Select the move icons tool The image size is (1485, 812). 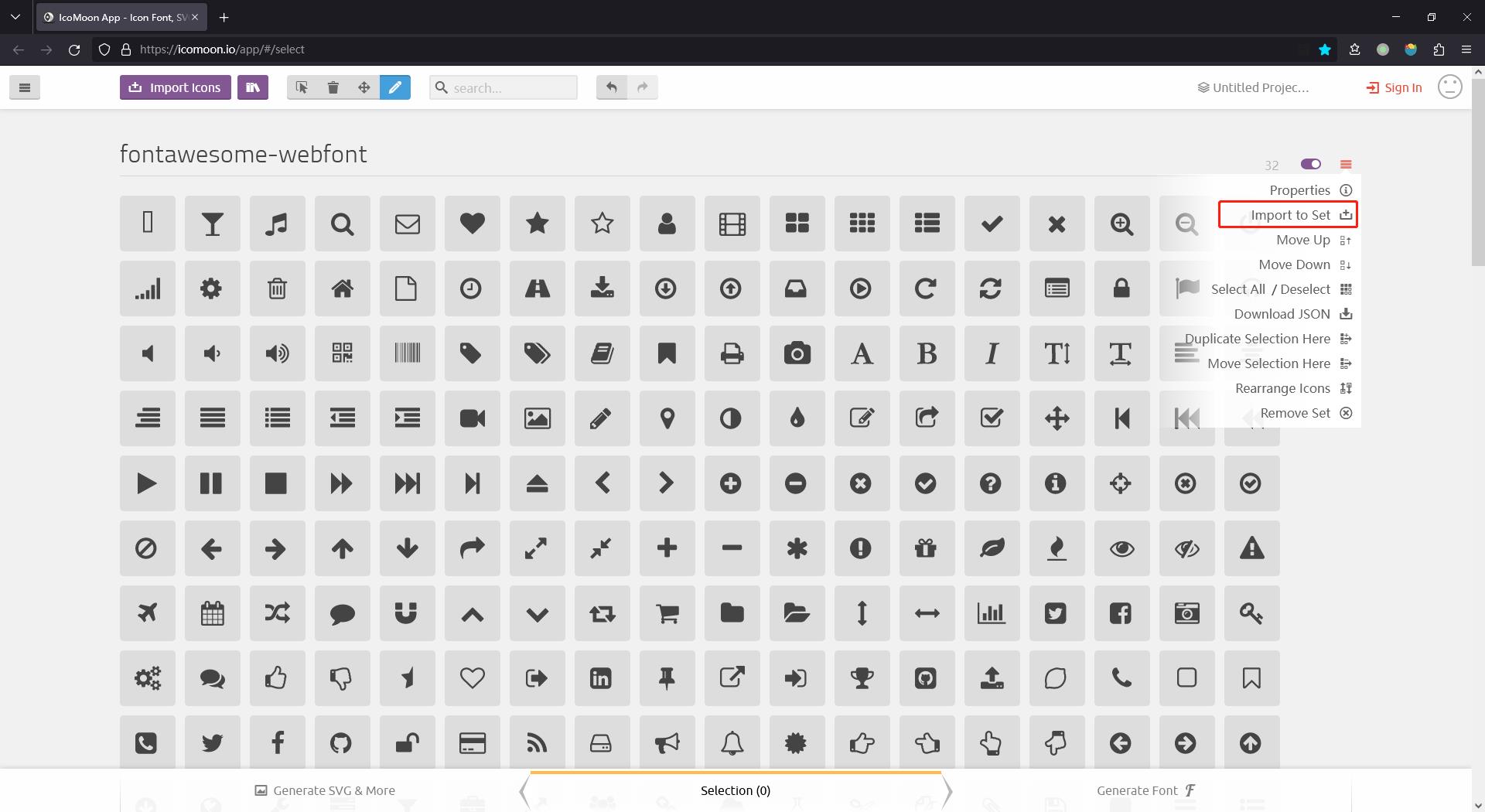(x=364, y=87)
